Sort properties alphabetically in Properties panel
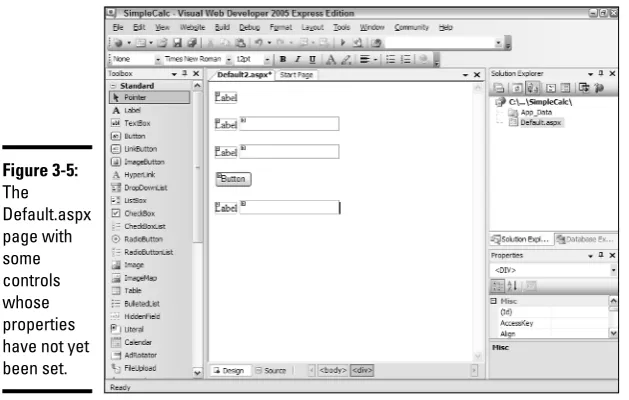The image size is (629, 400). [x=512, y=286]
